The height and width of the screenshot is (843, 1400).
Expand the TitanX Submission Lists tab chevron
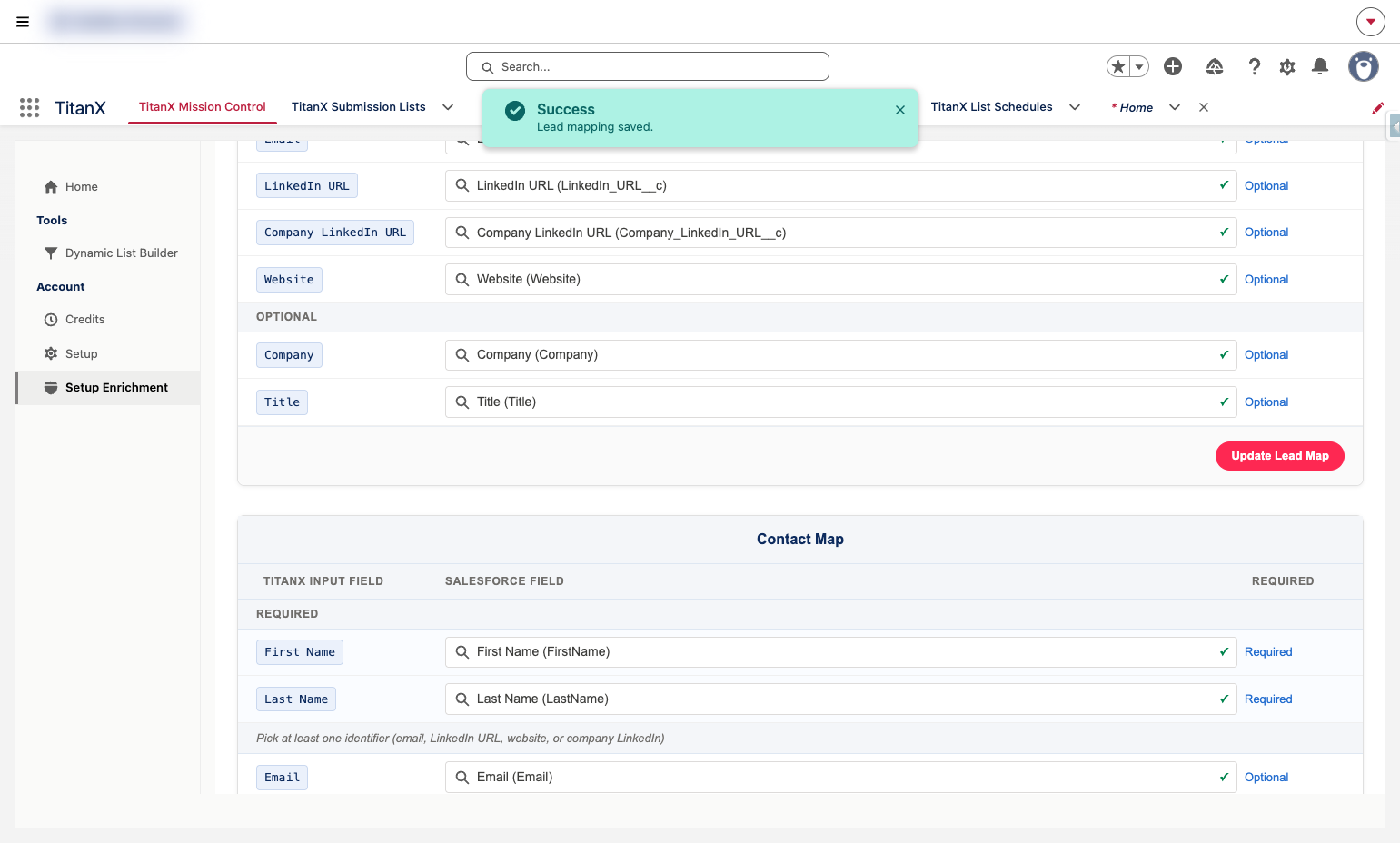point(448,107)
